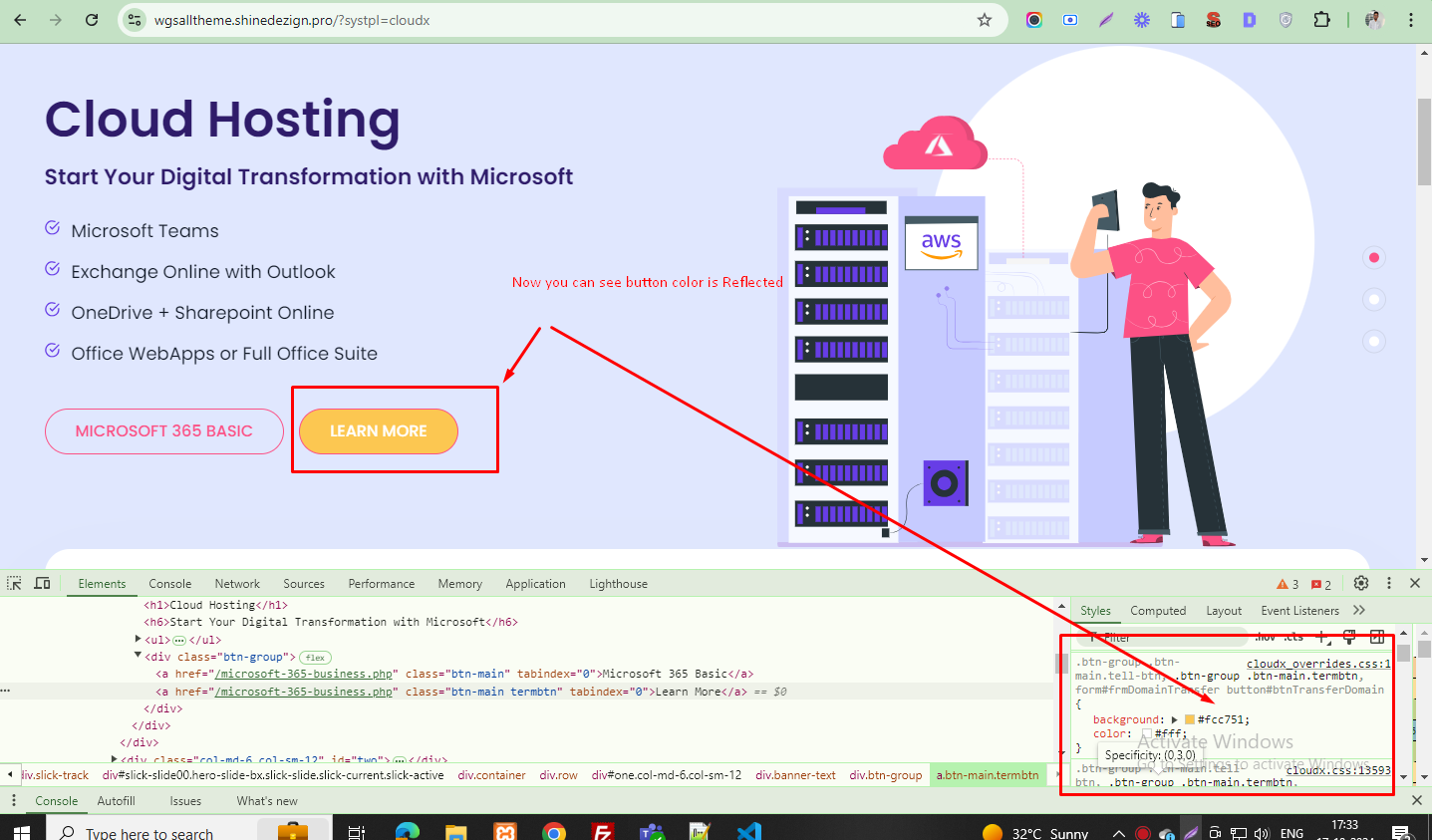Click the new style rule plus icon

coord(1322,637)
